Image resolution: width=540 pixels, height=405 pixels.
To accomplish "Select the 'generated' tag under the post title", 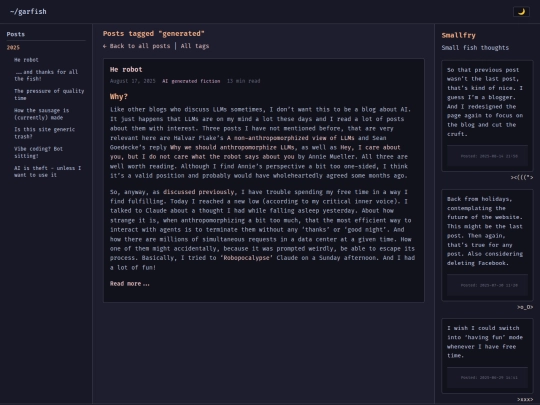I will point(184,81).
